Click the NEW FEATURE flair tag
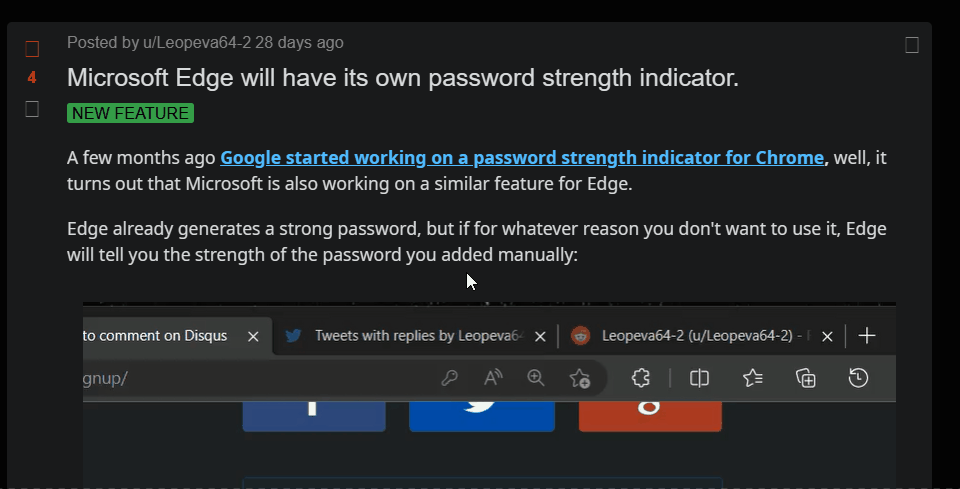 (130, 113)
